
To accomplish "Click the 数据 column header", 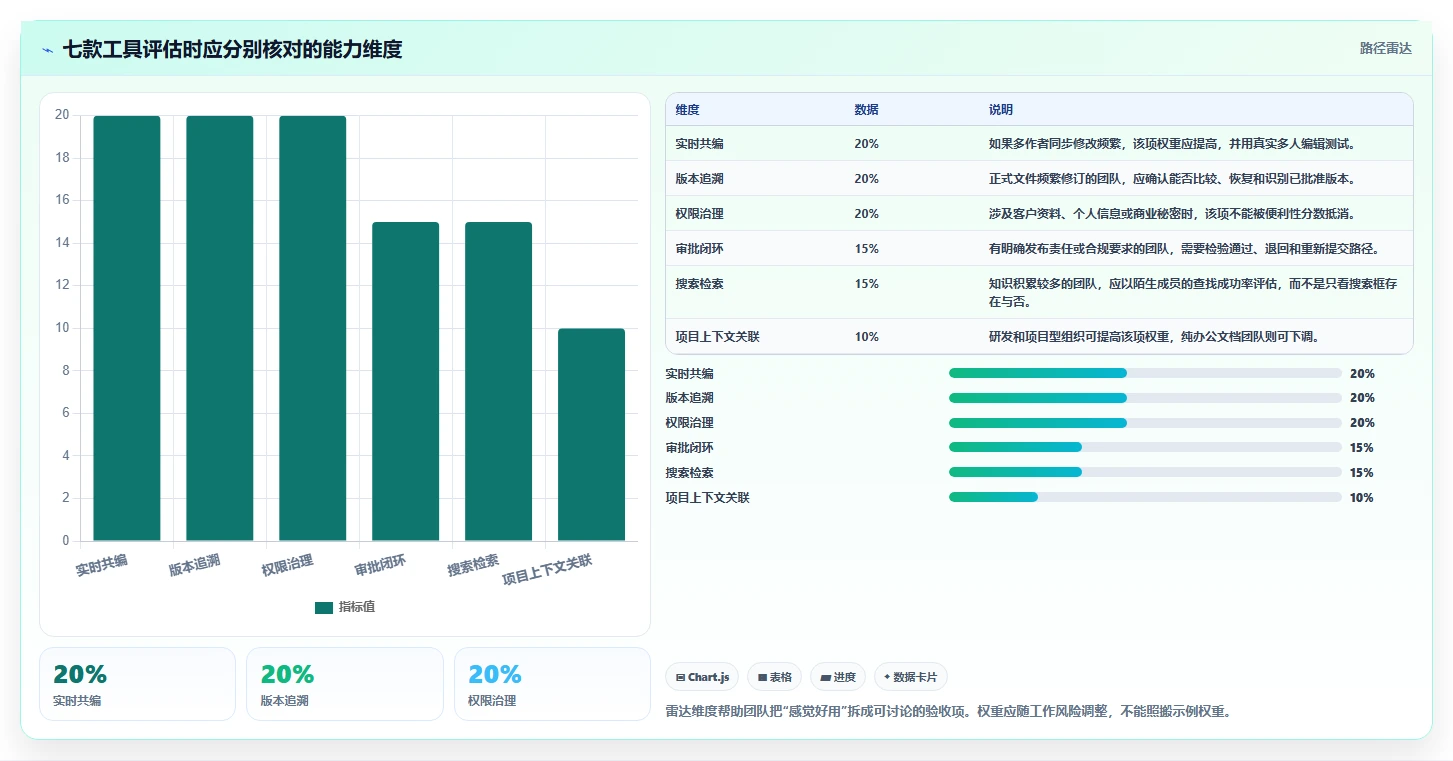I will (866, 109).
